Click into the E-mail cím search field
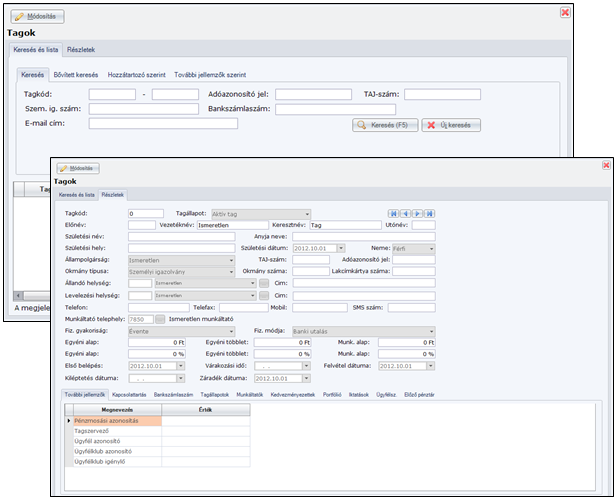 pos(163,124)
